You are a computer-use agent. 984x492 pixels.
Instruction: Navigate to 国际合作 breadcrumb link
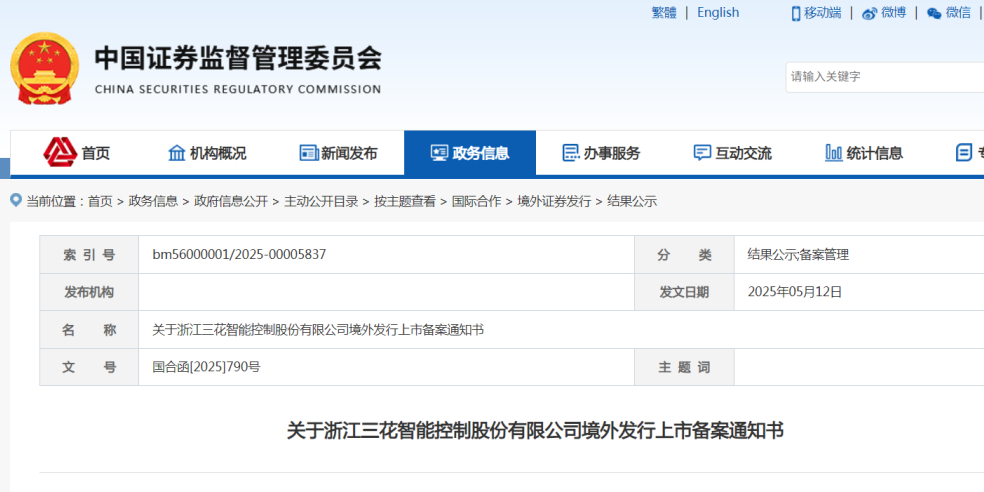pyautogui.click(x=476, y=201)
